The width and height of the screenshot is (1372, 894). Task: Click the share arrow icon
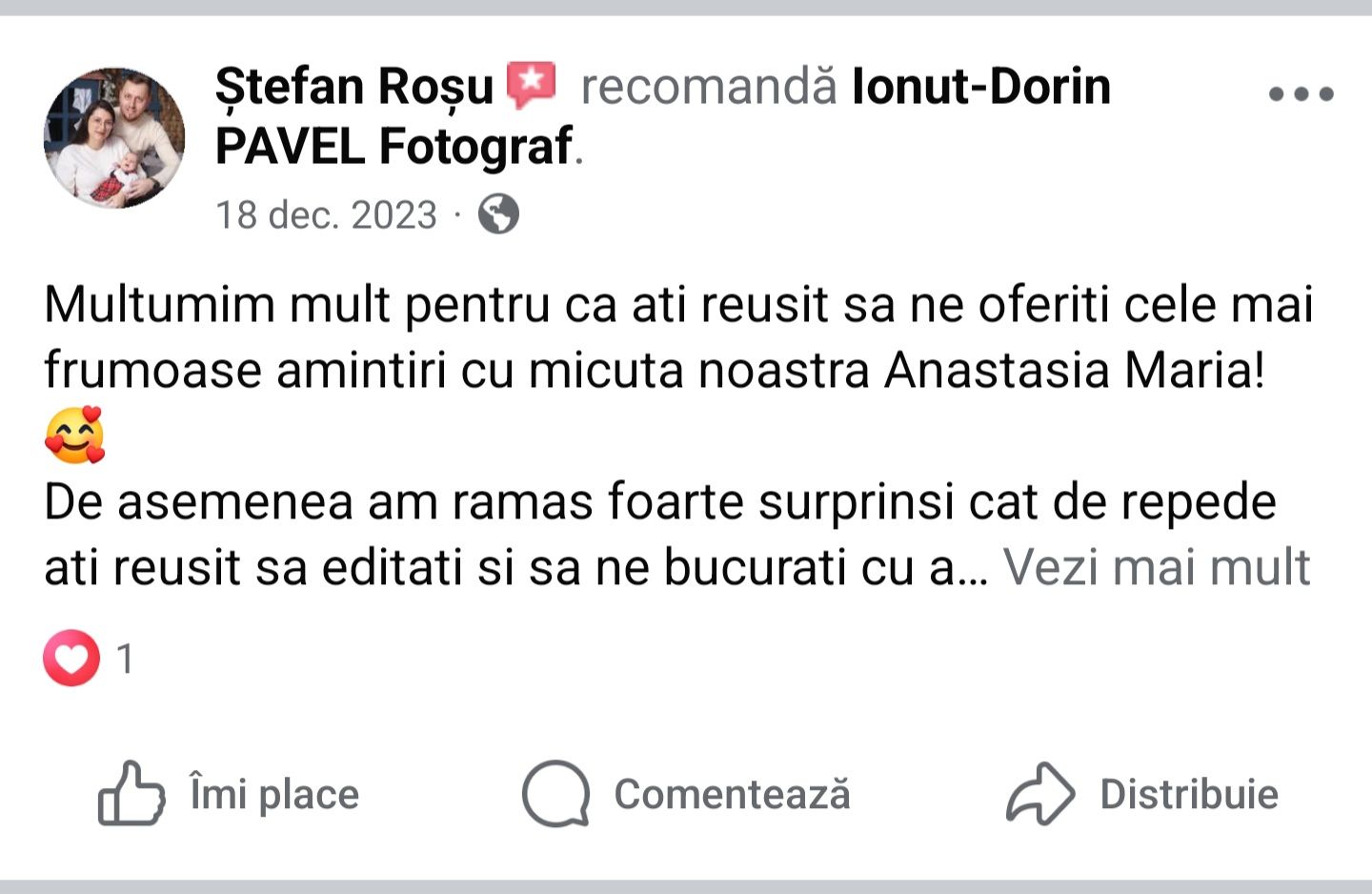click(x=1040, y=793)
